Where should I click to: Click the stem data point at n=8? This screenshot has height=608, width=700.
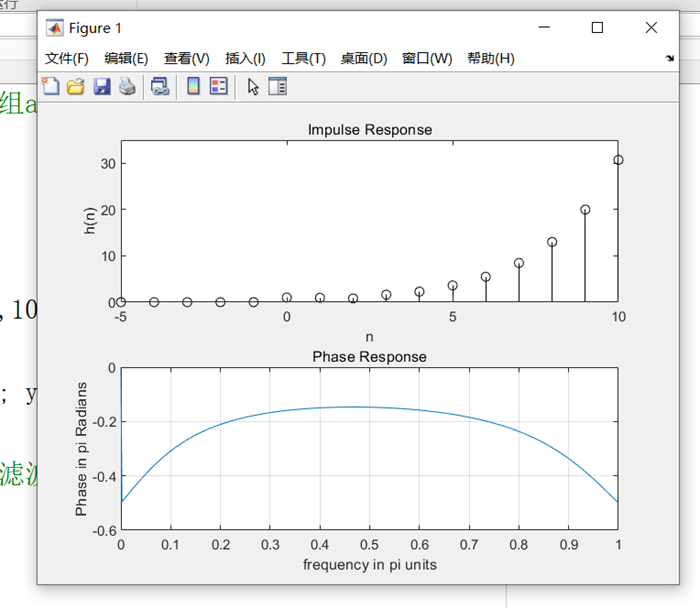point(552,242)
